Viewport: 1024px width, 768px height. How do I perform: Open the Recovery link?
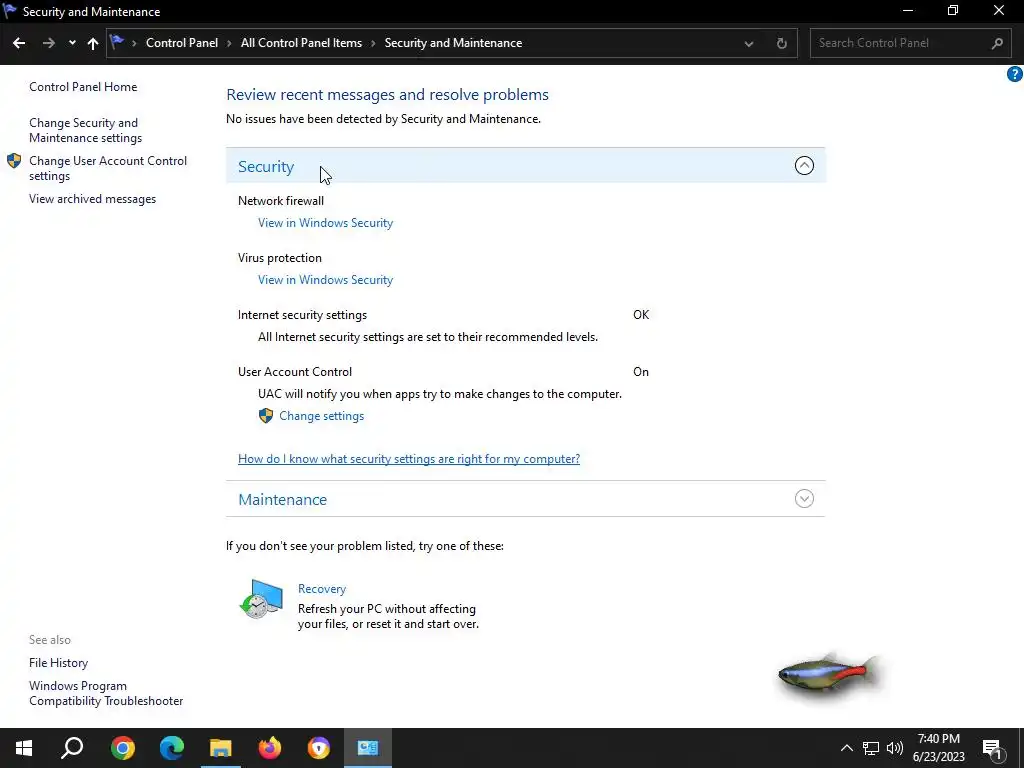[322, 588]
